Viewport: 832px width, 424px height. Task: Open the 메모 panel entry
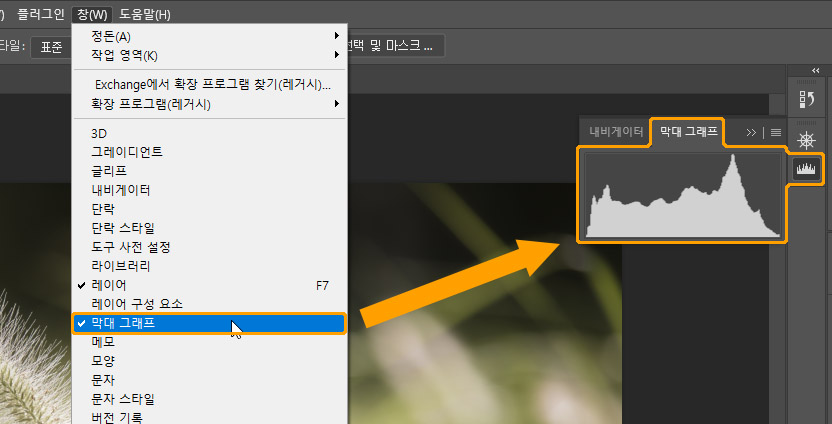pyautogui.click(x=209, y=342)
